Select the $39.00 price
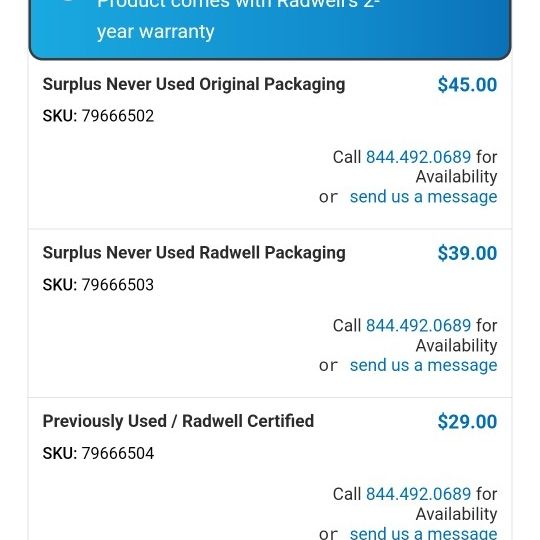The image size is (540, 540). click(x=467, y=253)
